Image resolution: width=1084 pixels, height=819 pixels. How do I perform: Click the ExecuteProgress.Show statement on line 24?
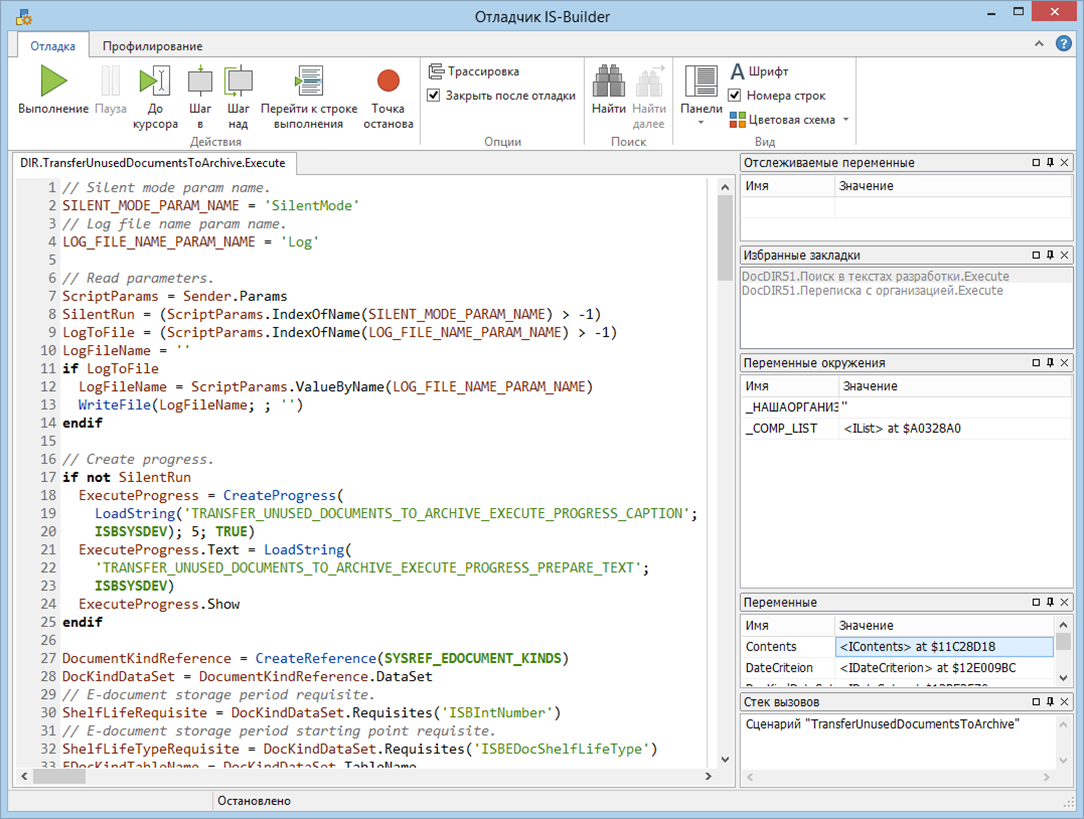tap(159, 604)
